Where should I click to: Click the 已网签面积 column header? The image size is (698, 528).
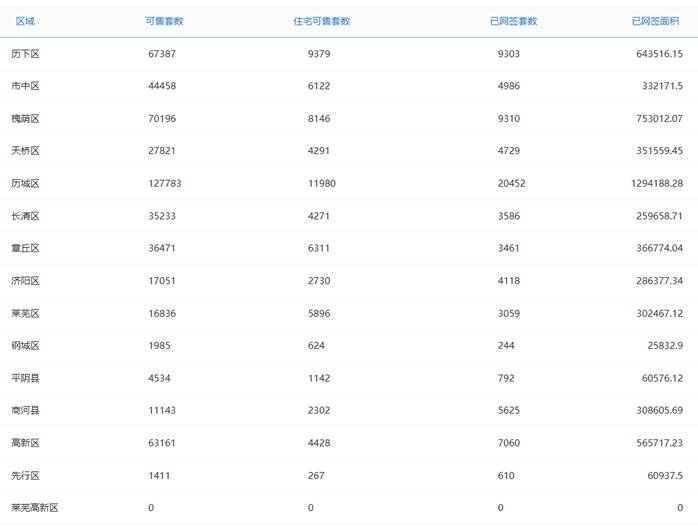[656, 21]
